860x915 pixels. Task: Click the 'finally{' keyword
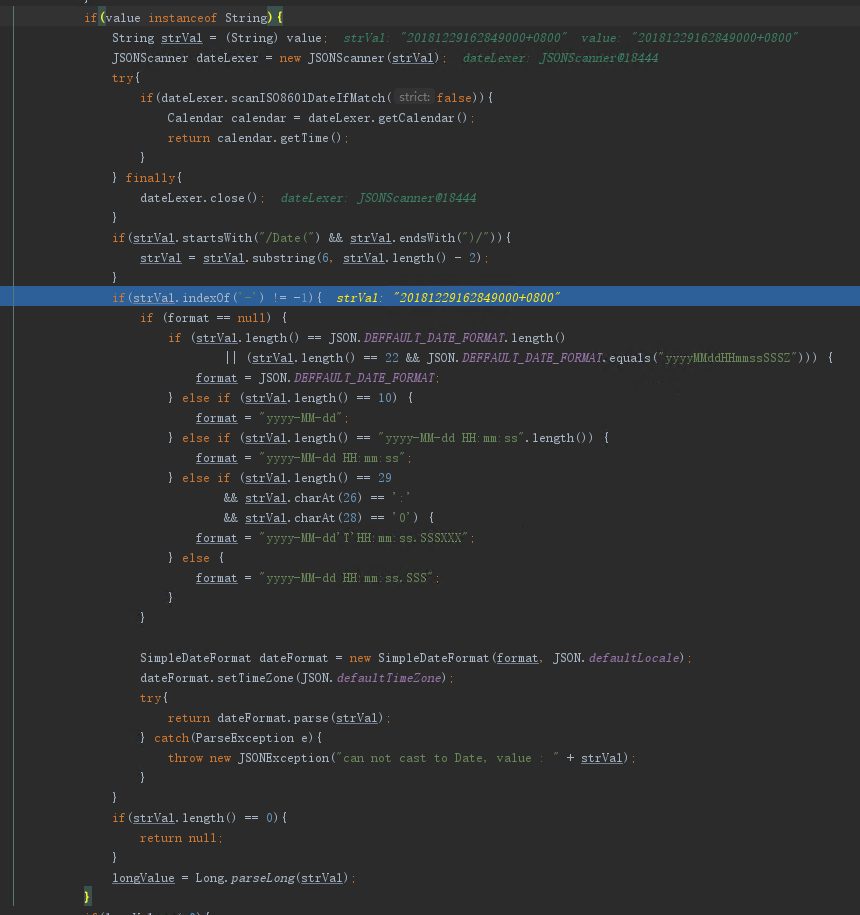point(153,178)
